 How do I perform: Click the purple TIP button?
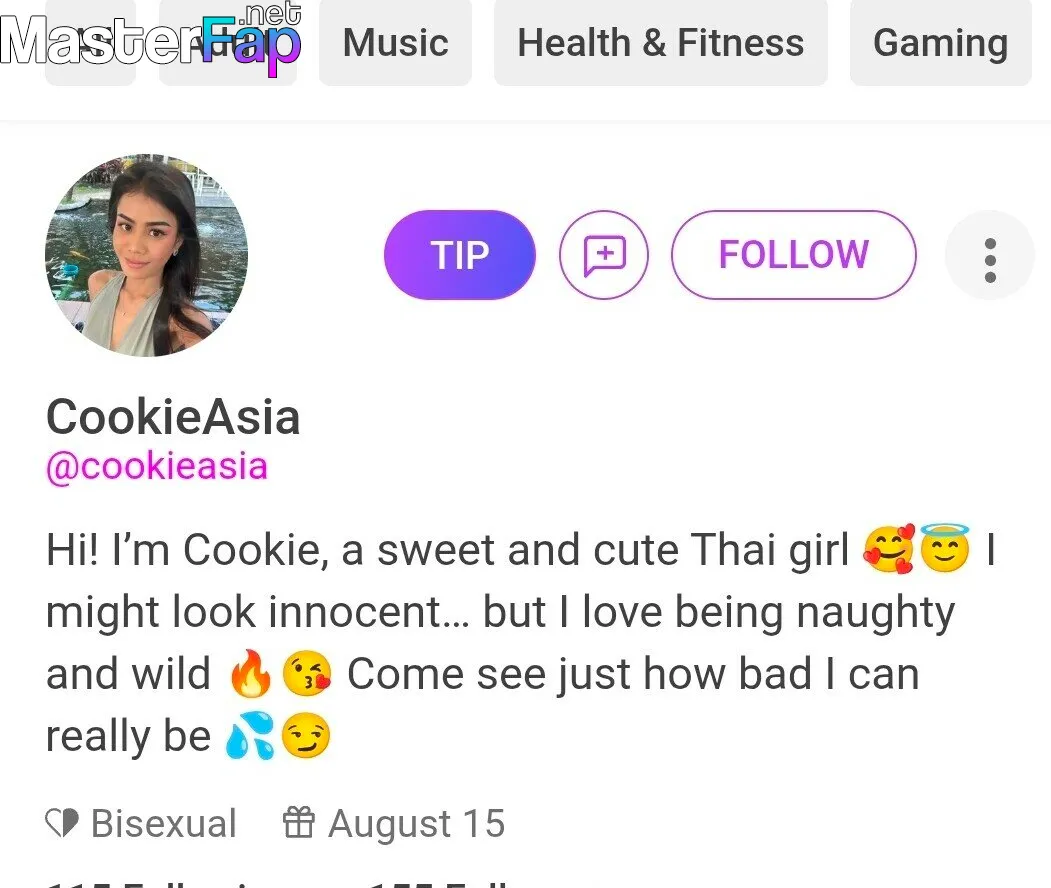[460, 255]
